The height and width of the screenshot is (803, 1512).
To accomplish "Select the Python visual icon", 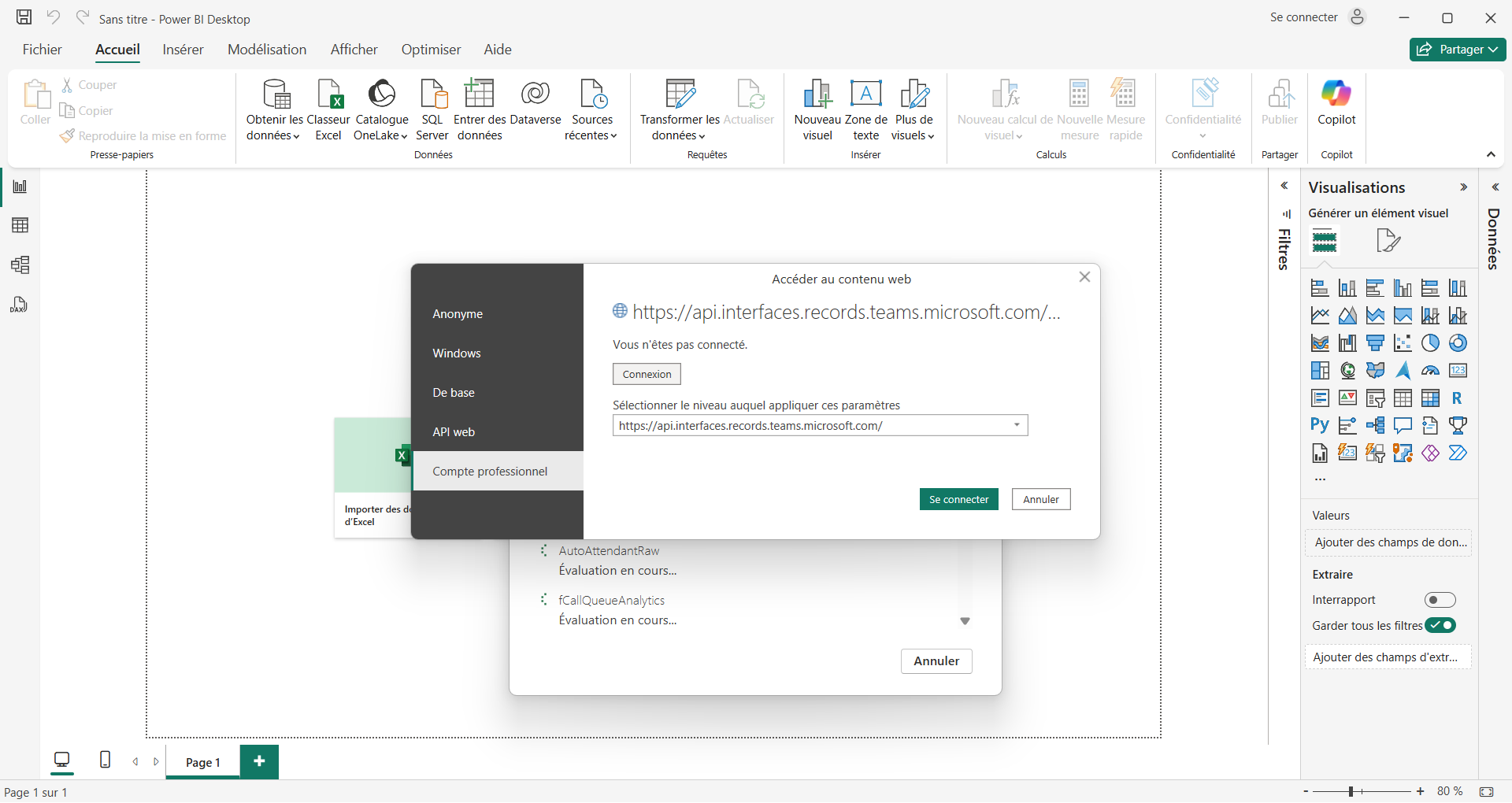I will [1320, 425].
